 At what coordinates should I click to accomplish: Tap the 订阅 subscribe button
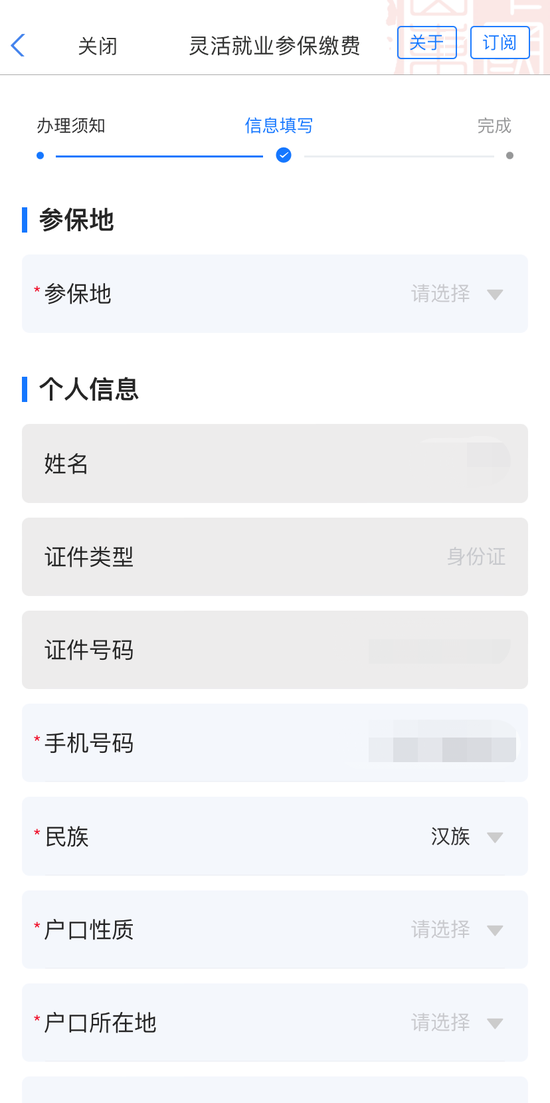pos(500,43)
